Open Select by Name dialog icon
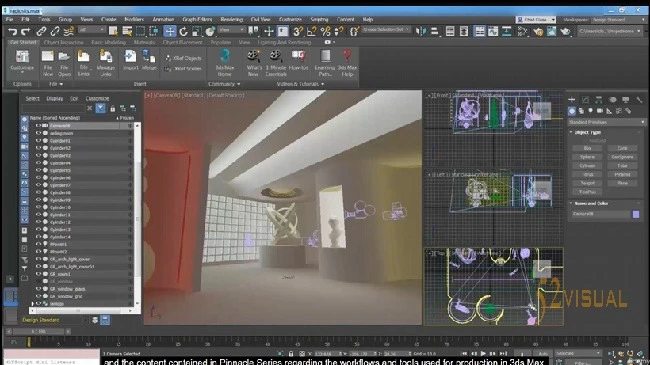Viewport: 650px width, 365px height. point(127,31)
